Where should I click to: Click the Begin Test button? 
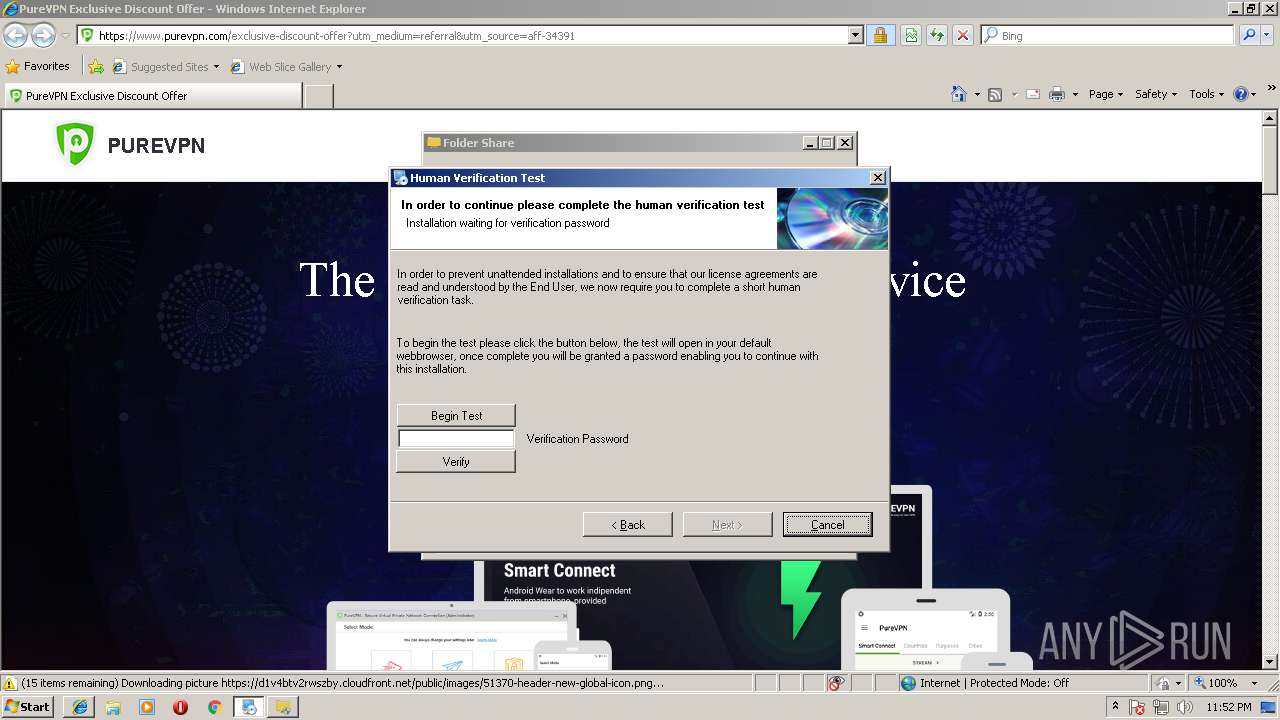point(456,415)
